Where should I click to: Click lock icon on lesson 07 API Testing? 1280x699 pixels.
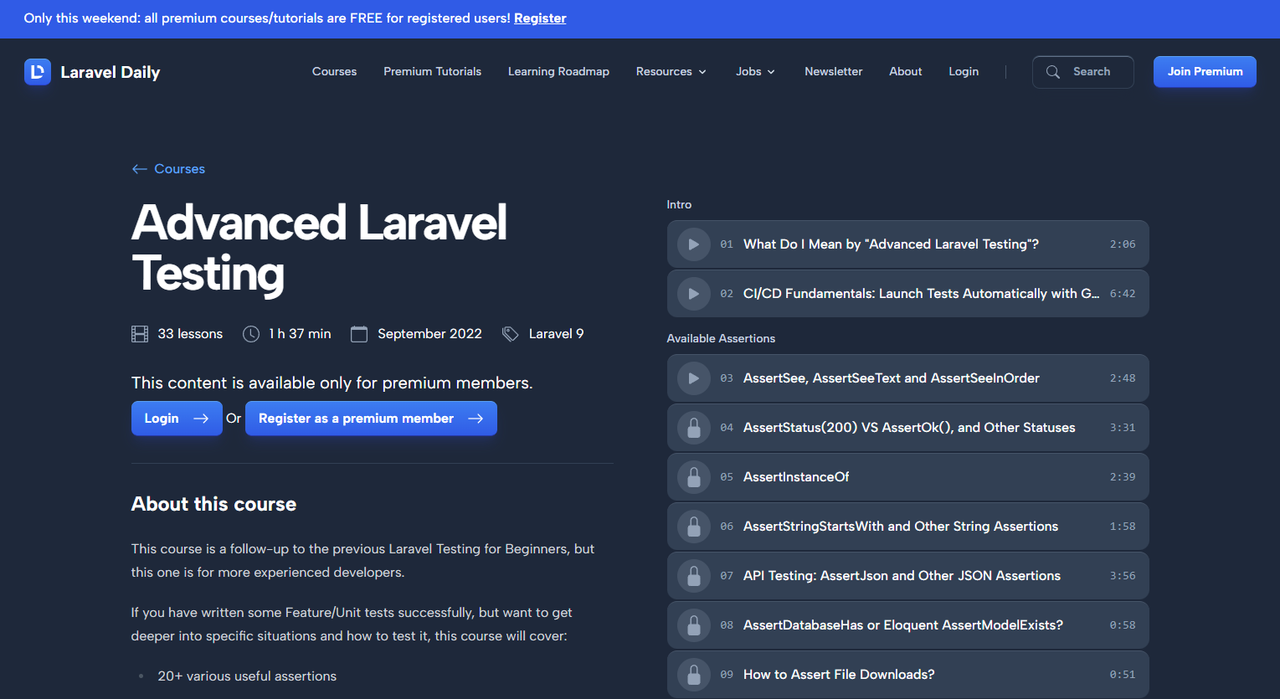(x=693, y=576)
